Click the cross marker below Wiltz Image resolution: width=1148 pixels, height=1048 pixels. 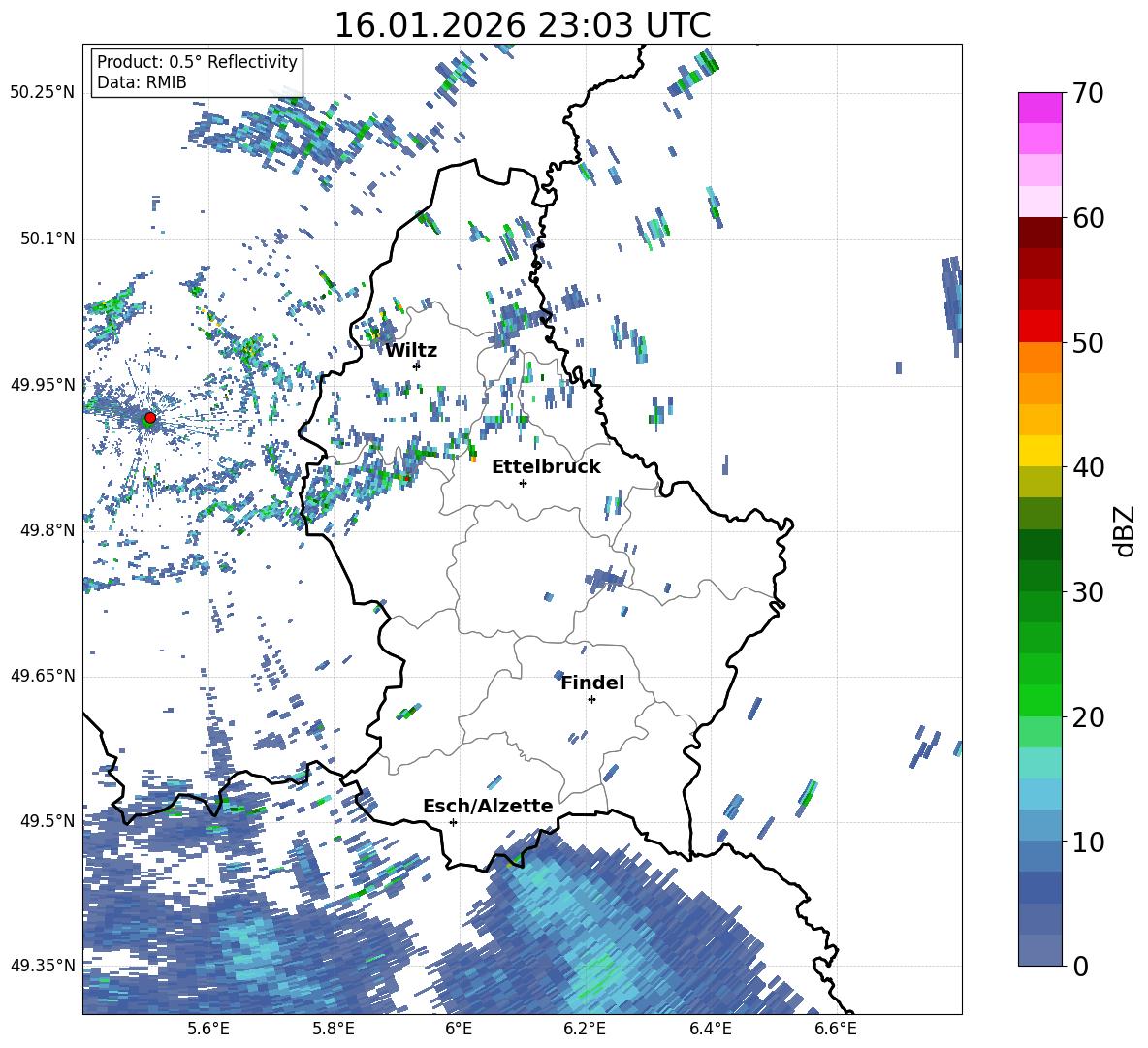click(417, 366)
